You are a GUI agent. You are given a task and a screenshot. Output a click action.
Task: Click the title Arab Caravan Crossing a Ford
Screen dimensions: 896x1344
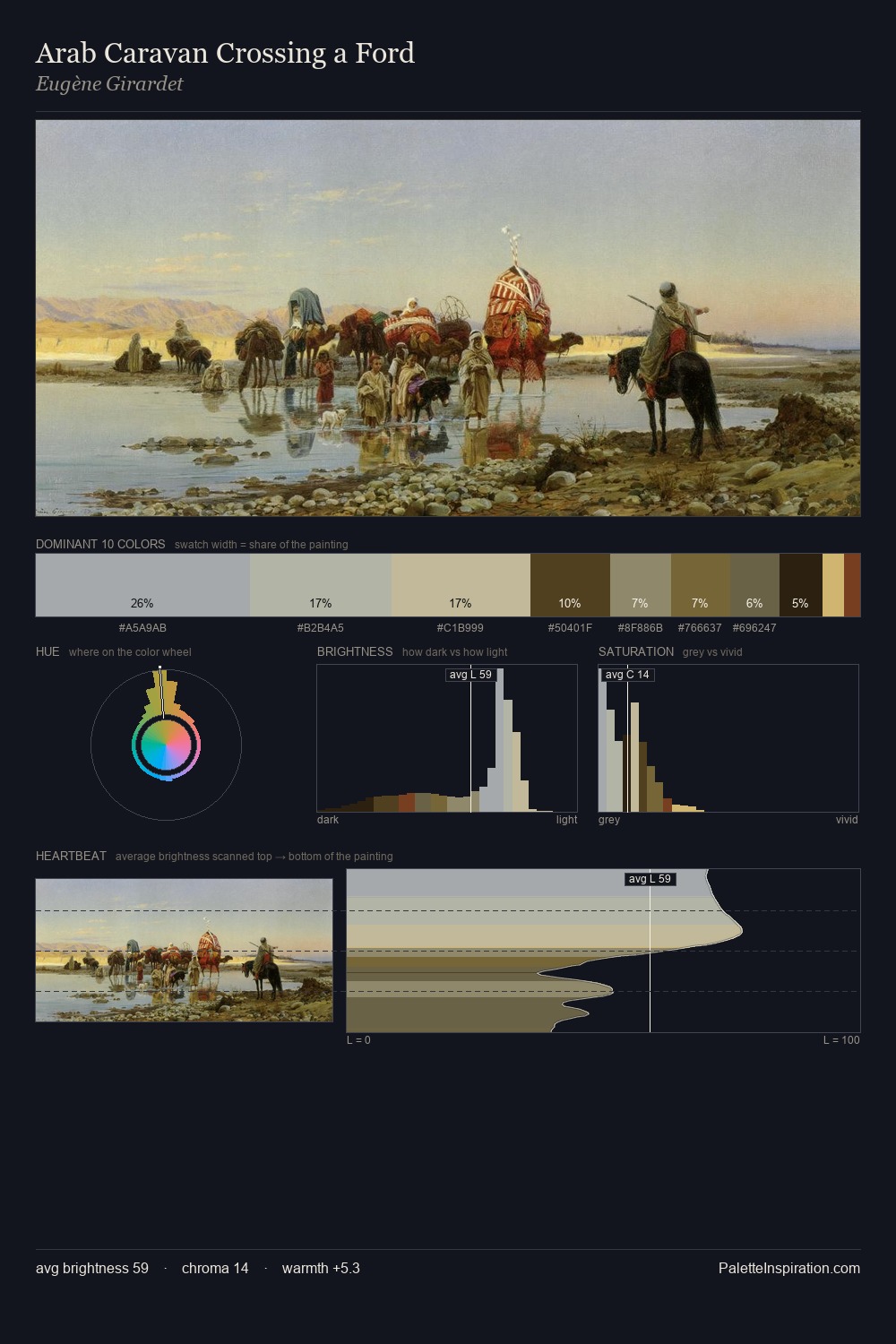[x=225, y=53]
